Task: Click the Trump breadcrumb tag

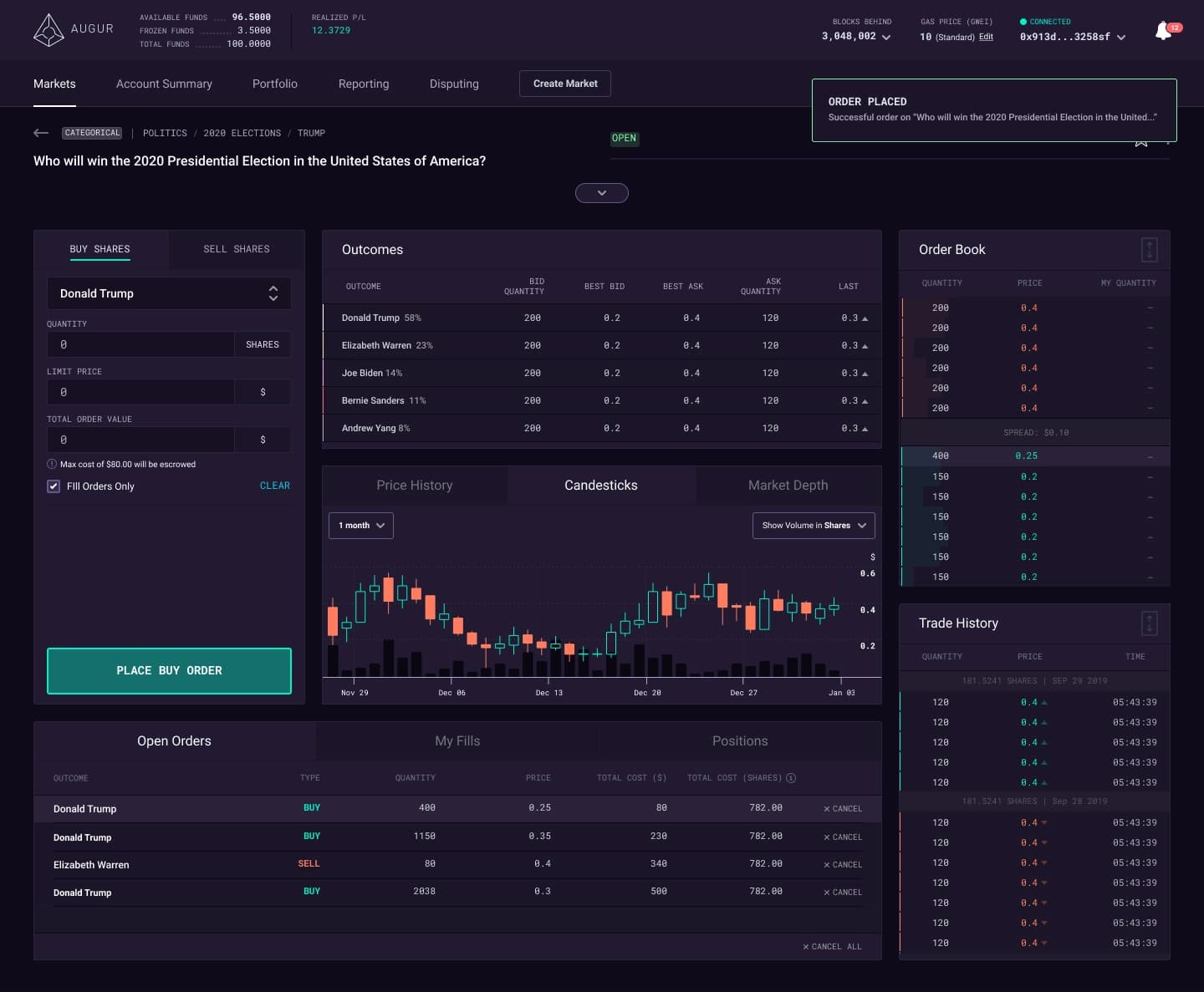Action: tap(311, 133)
